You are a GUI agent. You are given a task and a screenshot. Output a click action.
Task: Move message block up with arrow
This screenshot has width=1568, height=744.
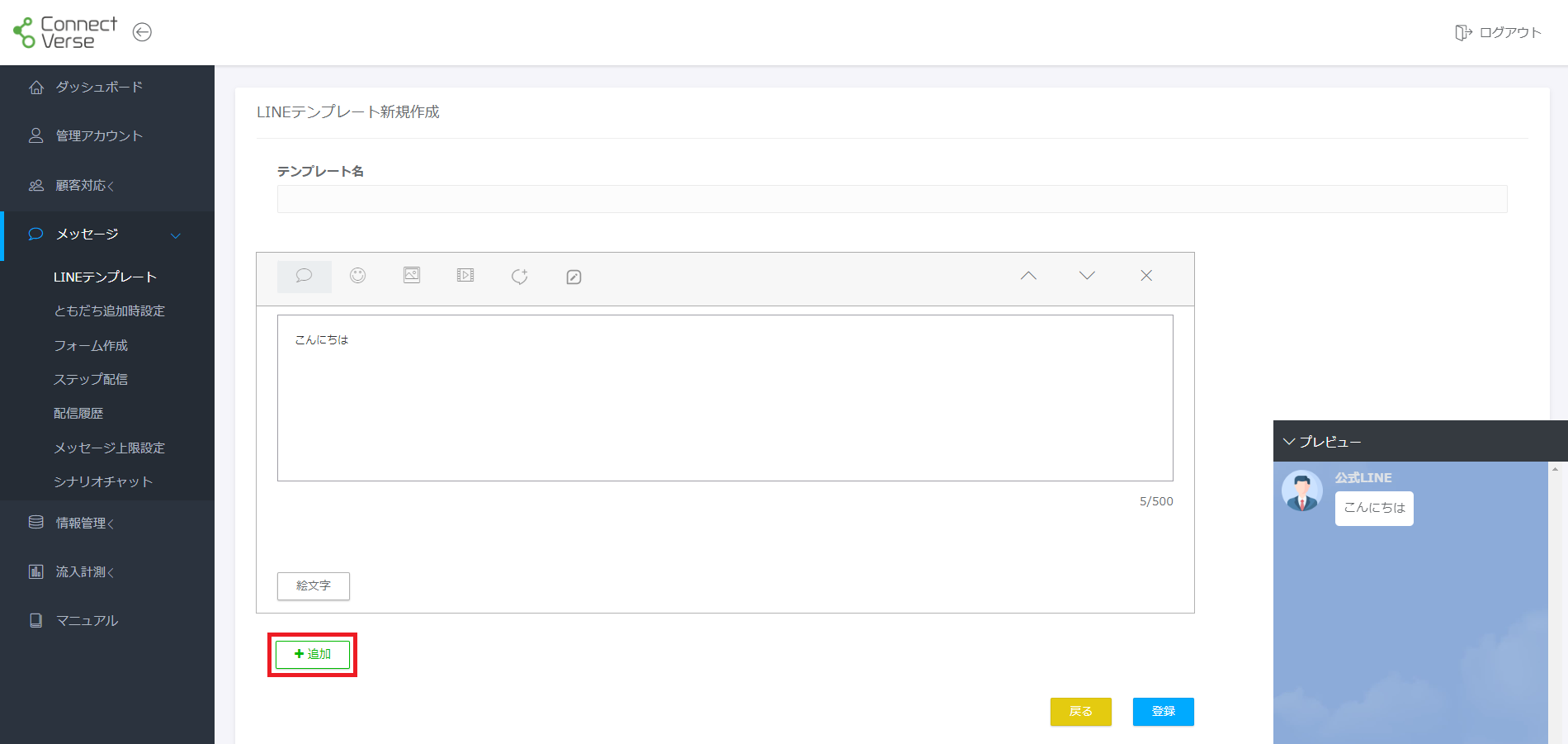tap(1028, 276)
